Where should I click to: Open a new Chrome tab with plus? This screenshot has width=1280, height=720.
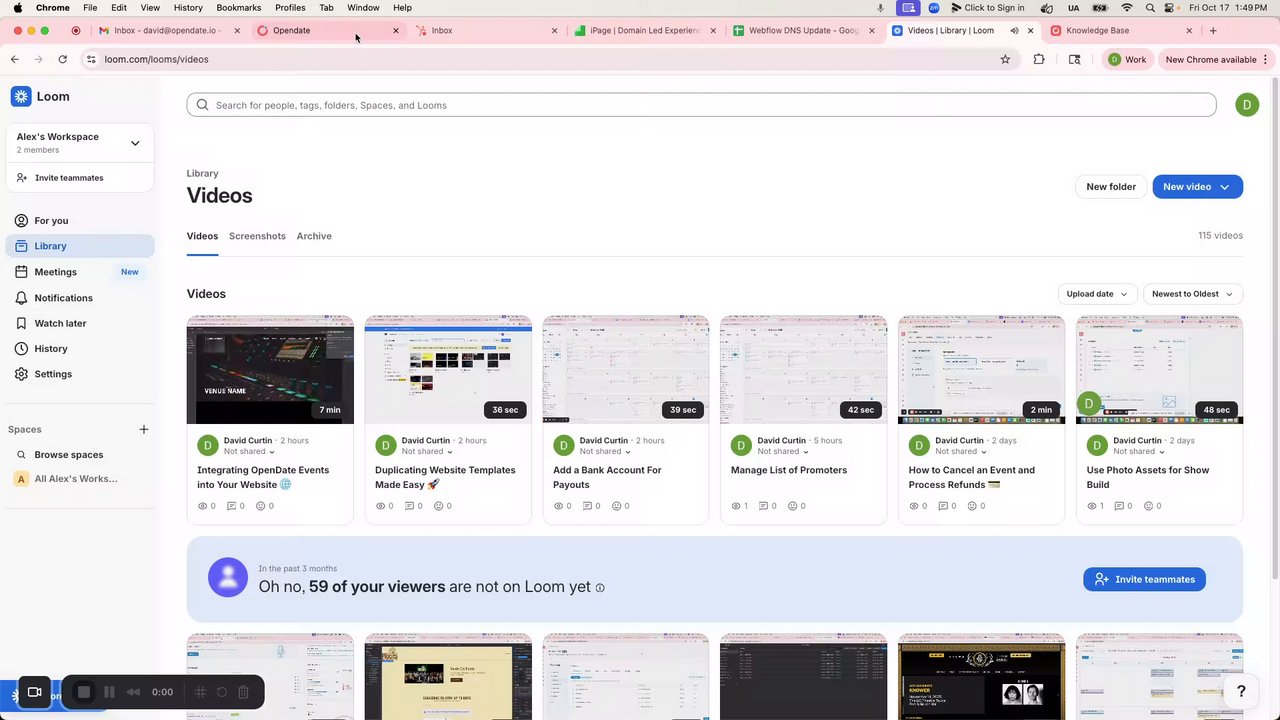click(x=1213, y=30)
